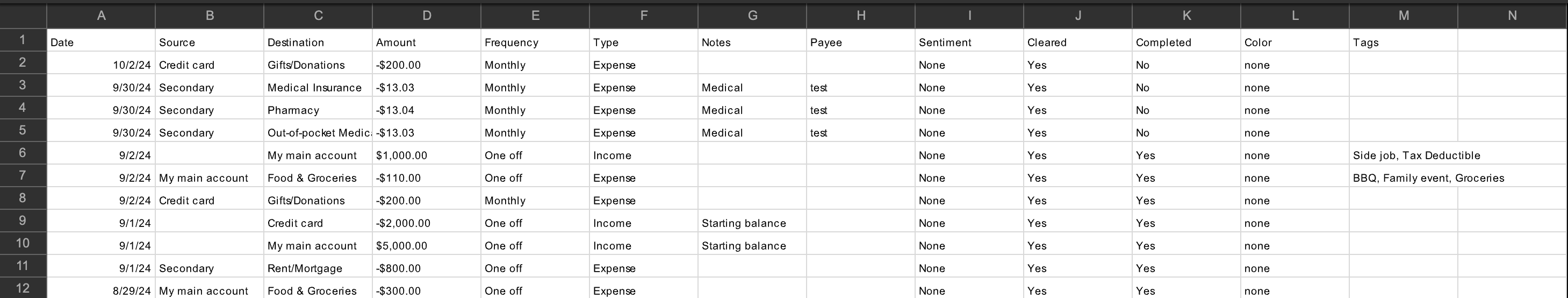Image resolution: width=1568 pixels, height=298 pixels.
Task: Select the "Out-of-pocket Medical" destination cell
Action: coord(317,133)
